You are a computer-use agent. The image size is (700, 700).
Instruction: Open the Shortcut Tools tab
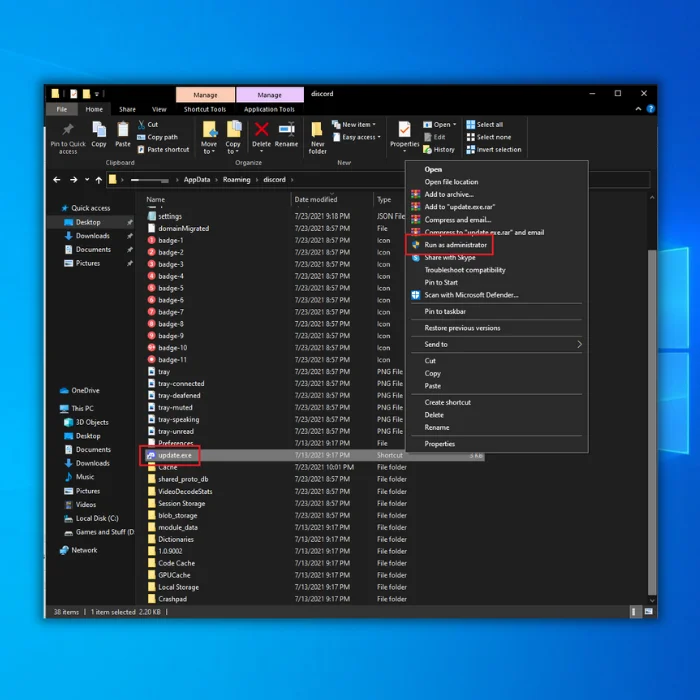click(x=205, y=109)
